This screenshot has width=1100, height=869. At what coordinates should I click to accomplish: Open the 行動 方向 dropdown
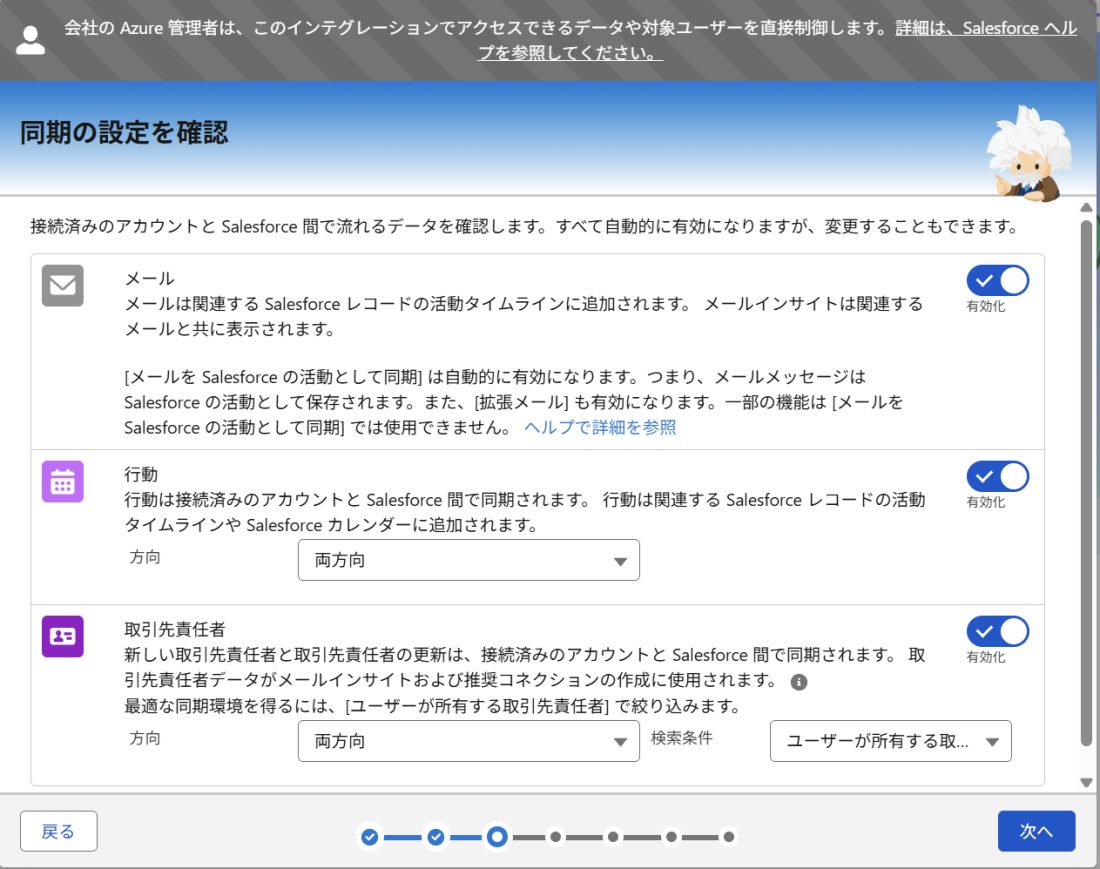(469, 560)
